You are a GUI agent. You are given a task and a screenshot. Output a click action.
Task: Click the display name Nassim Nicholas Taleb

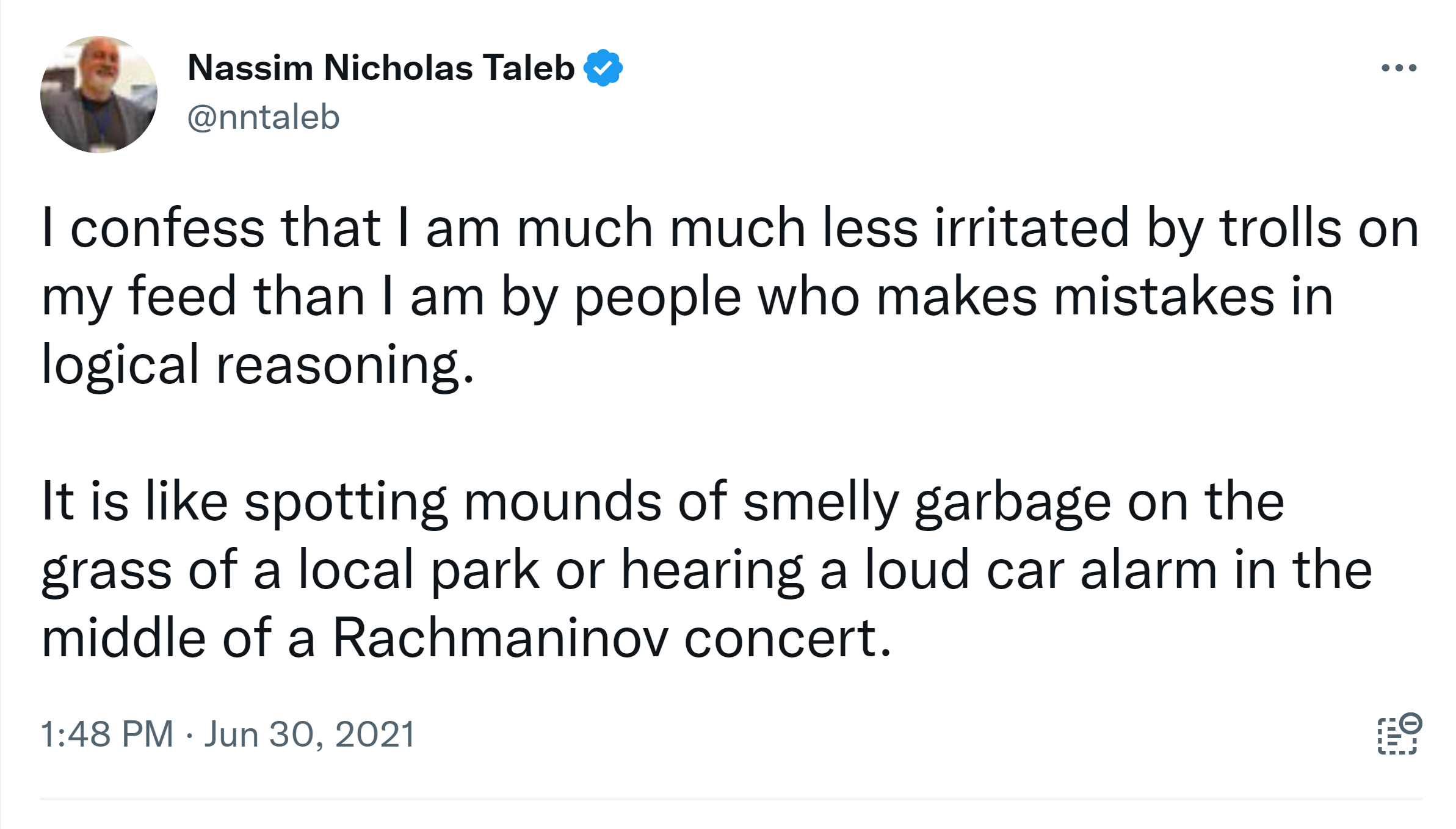[381, 68]
